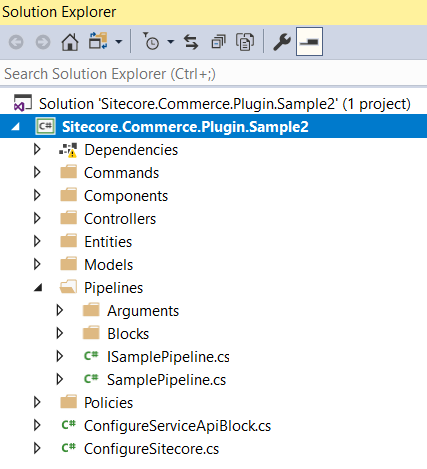Click the Models folder icon
This screenshot has width=427, height=469.
(69, 264)
